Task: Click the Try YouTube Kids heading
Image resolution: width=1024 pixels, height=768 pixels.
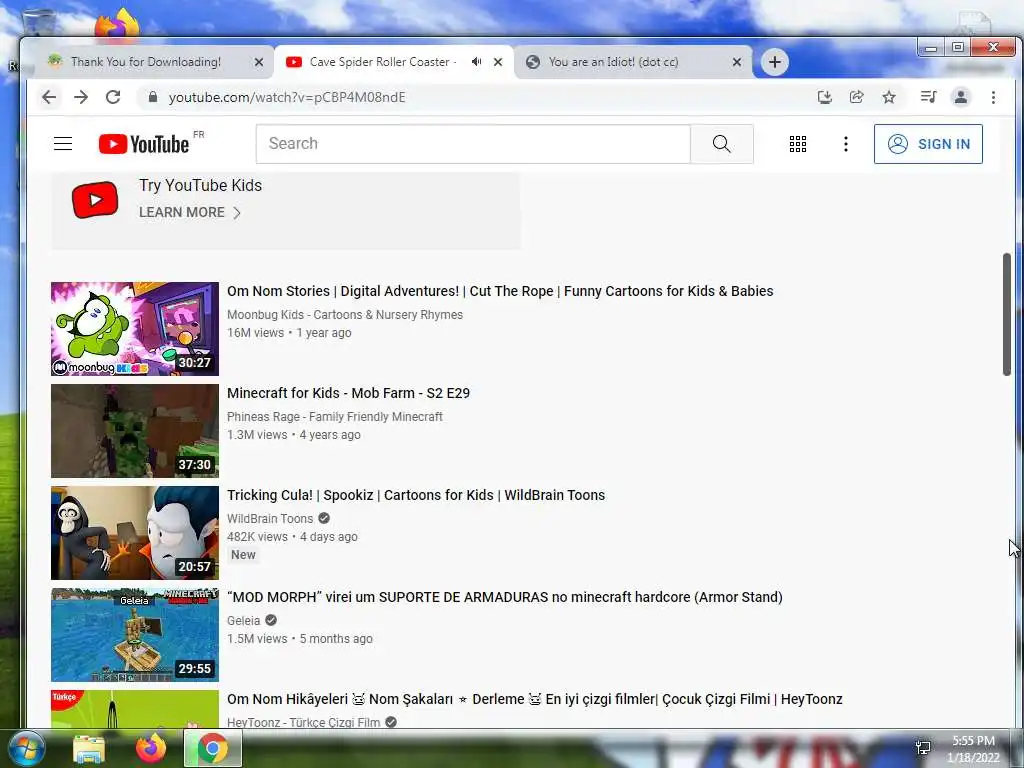Action: point(200,185)
